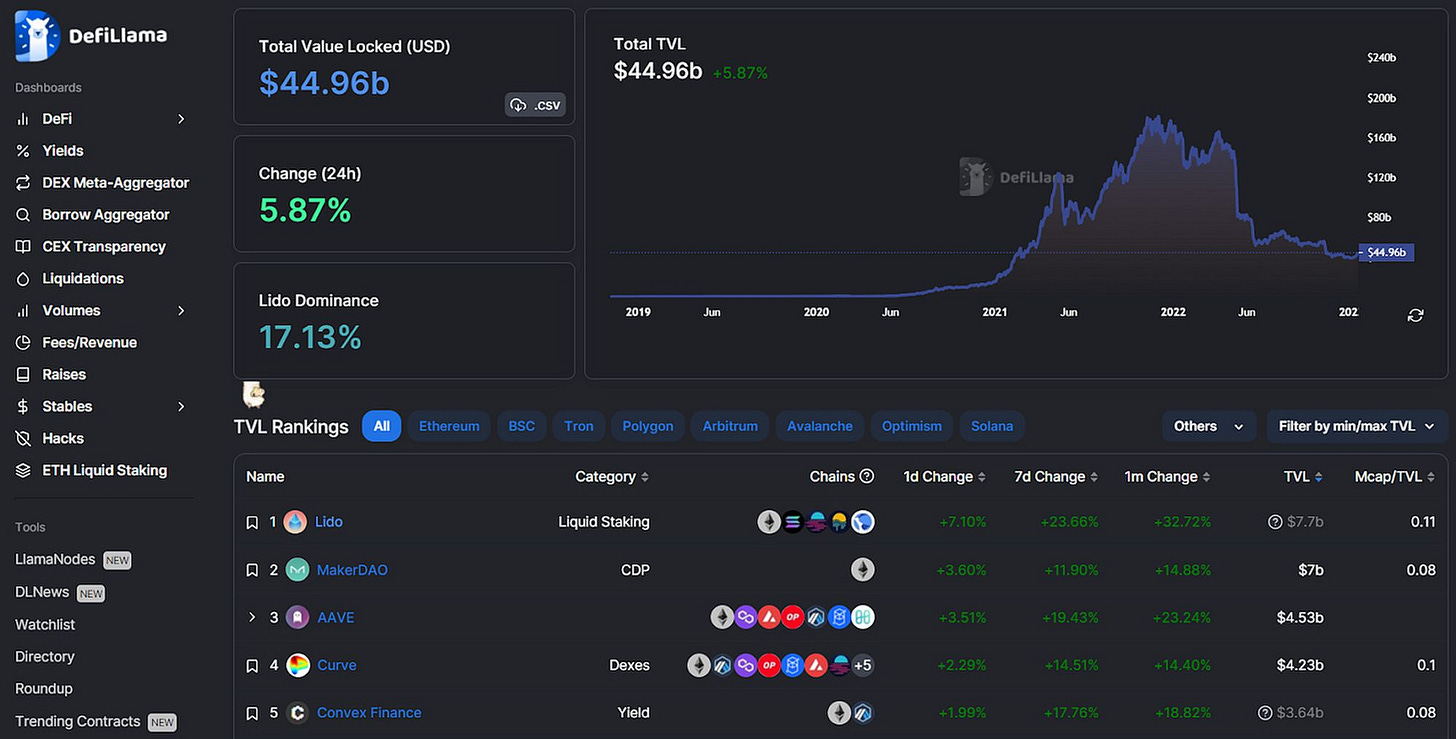Filter rankings by Tron
Screen dimensions: 1456x739
579,426
